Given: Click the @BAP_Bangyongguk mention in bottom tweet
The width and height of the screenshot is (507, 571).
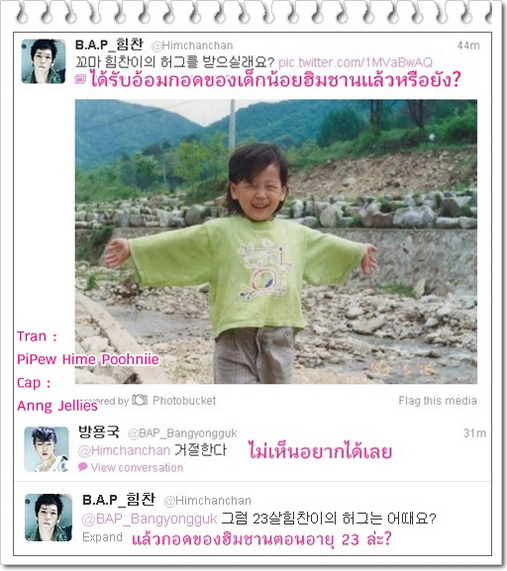Looking at the screenshot, I should click(x=150, y=519).
